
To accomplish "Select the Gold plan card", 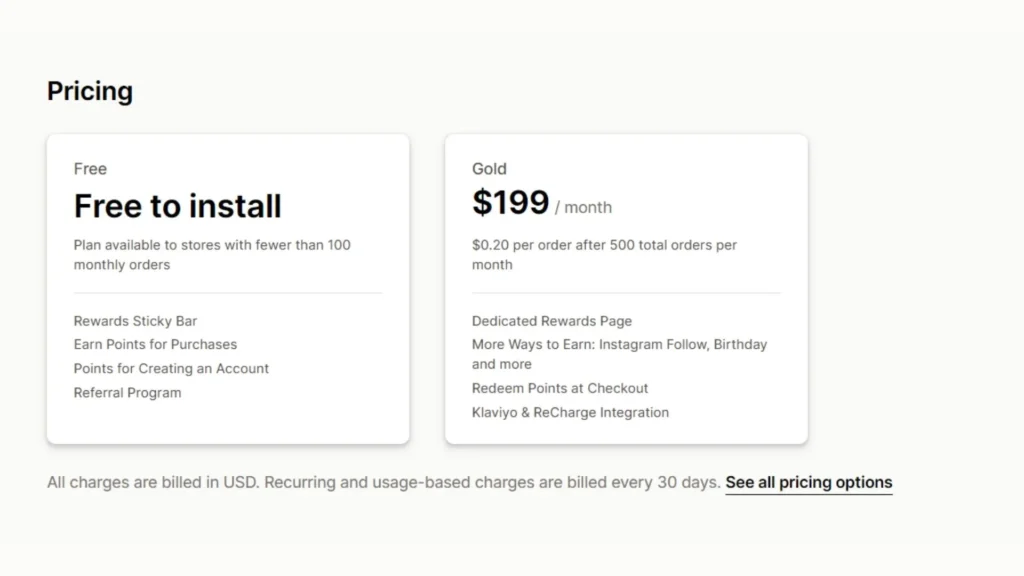I will click(x=626, y=287).
